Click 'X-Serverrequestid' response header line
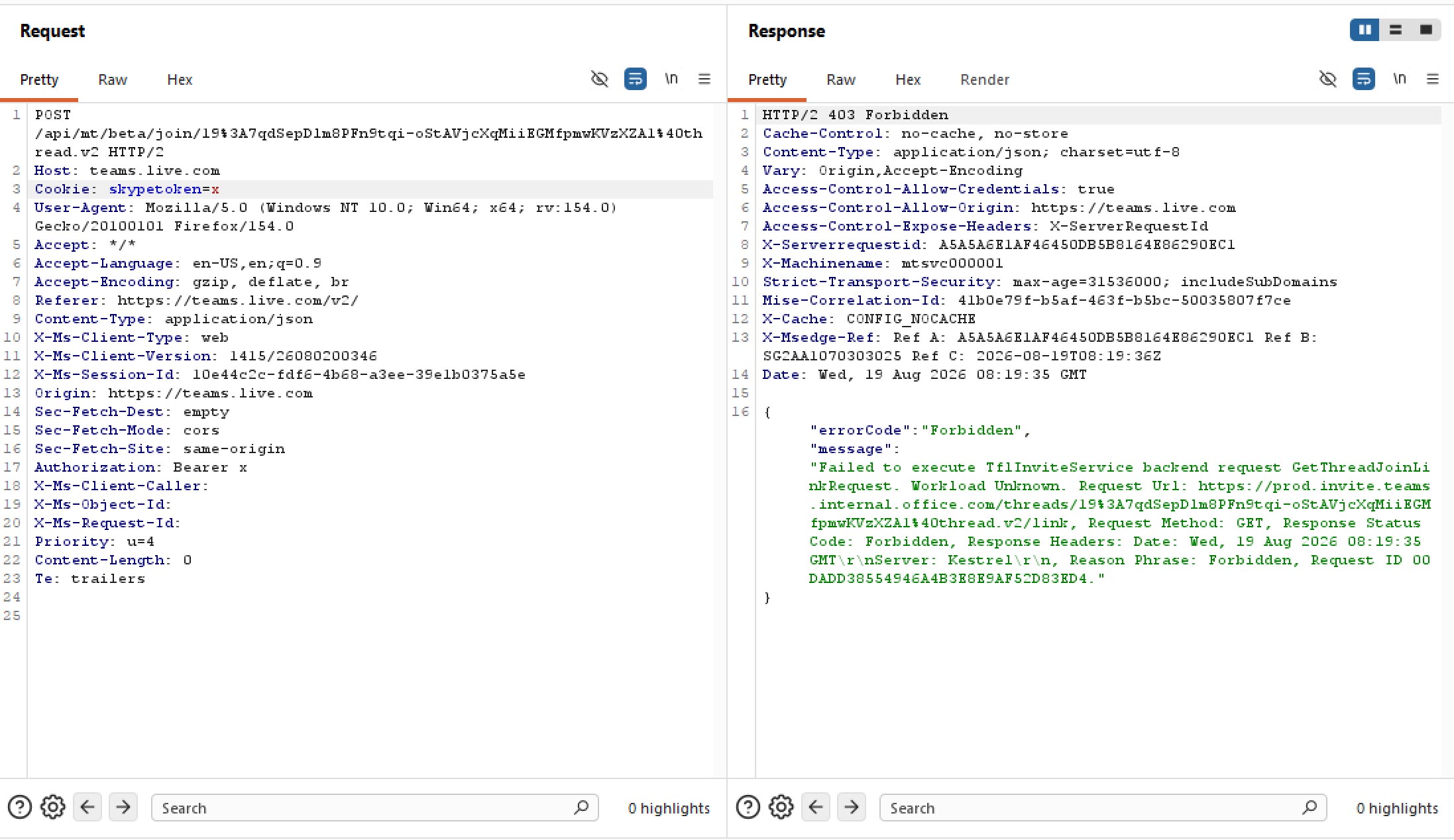Image resolution: width=1454 pixels, height=840 pixels. (x=999, y=245)
